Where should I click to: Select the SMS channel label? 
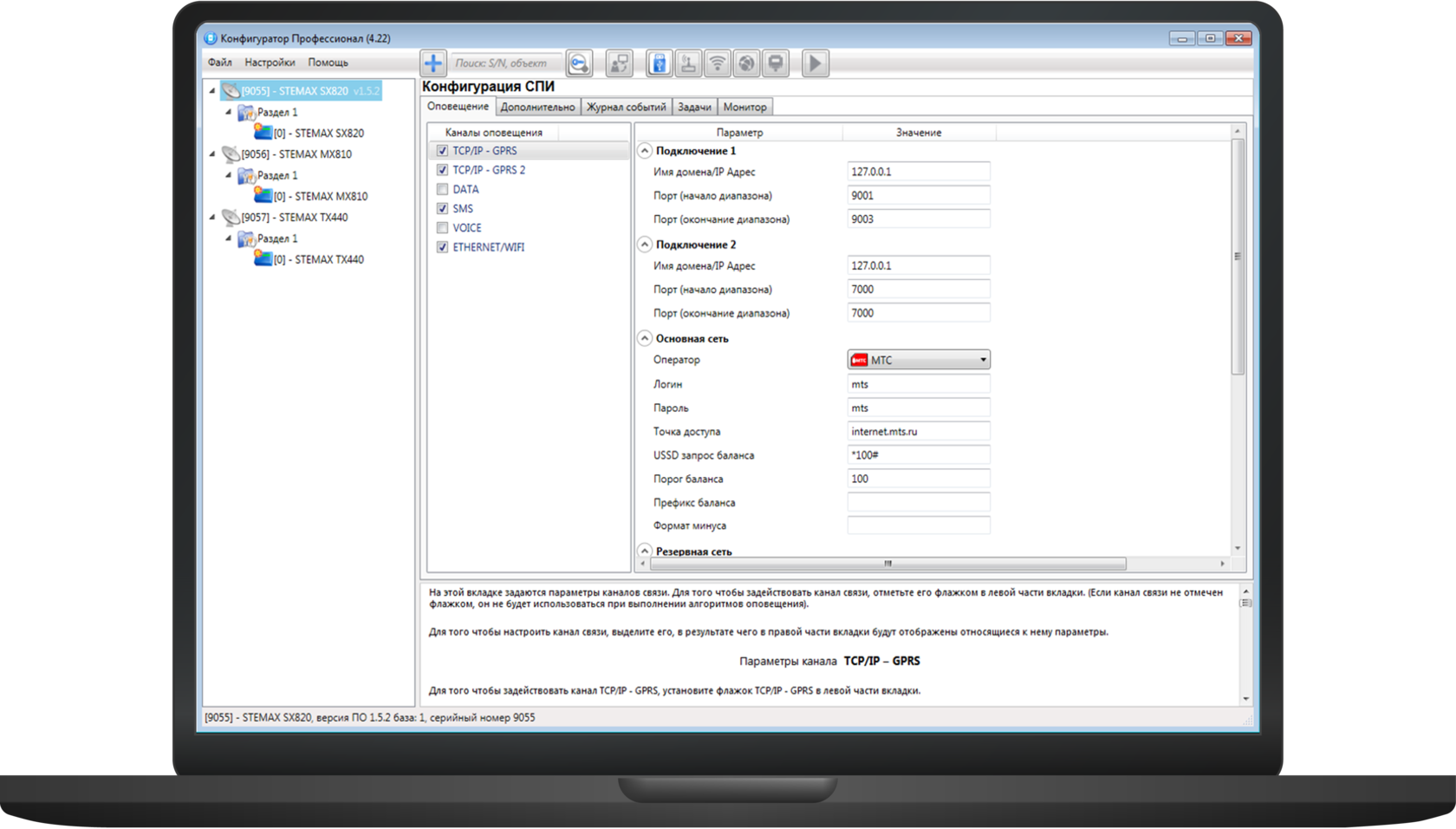[463, 209]
